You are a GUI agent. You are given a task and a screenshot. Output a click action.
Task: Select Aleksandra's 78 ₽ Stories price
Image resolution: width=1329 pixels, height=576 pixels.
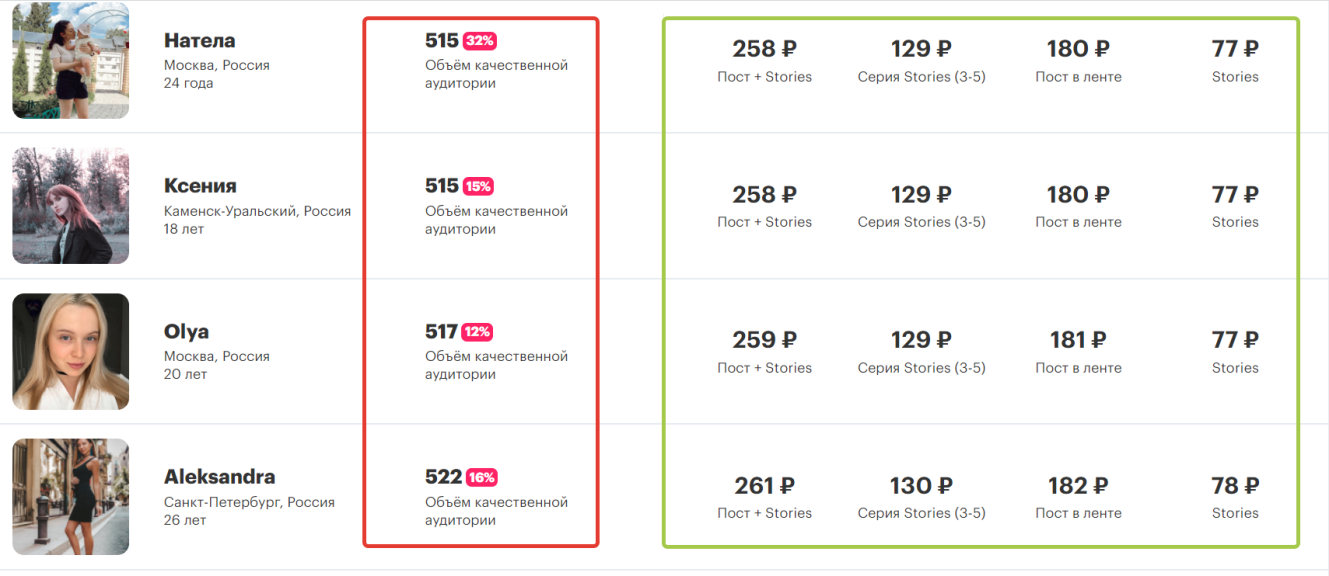(1235, 497)
